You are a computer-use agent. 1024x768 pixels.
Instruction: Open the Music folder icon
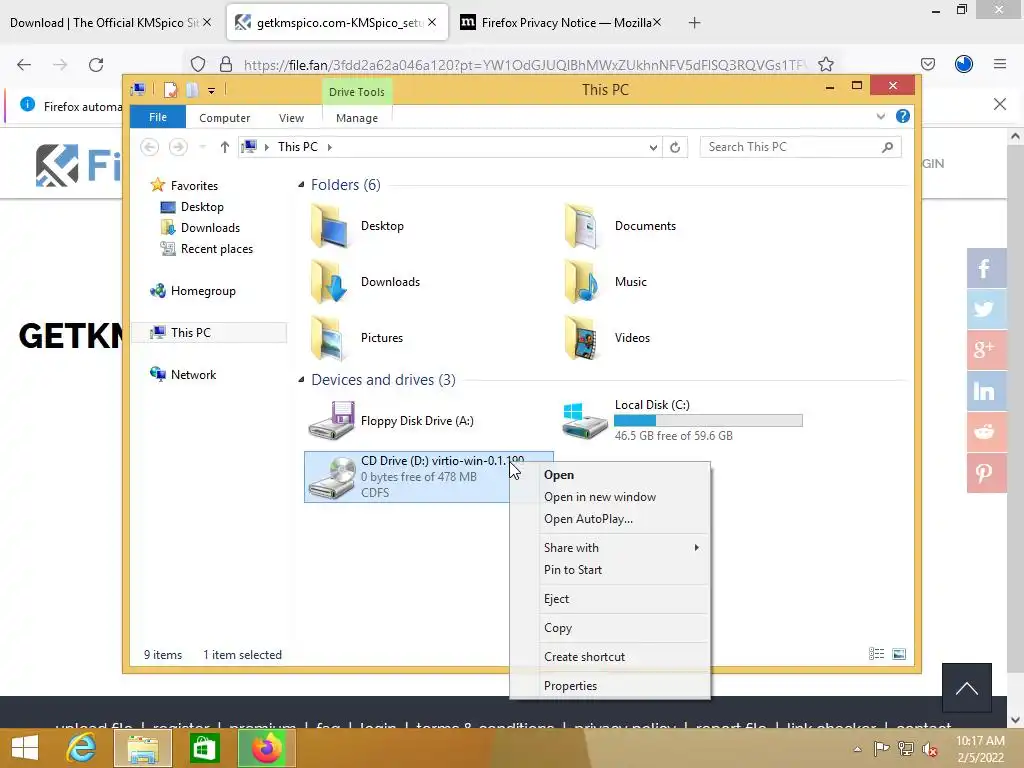pos(583,282)
